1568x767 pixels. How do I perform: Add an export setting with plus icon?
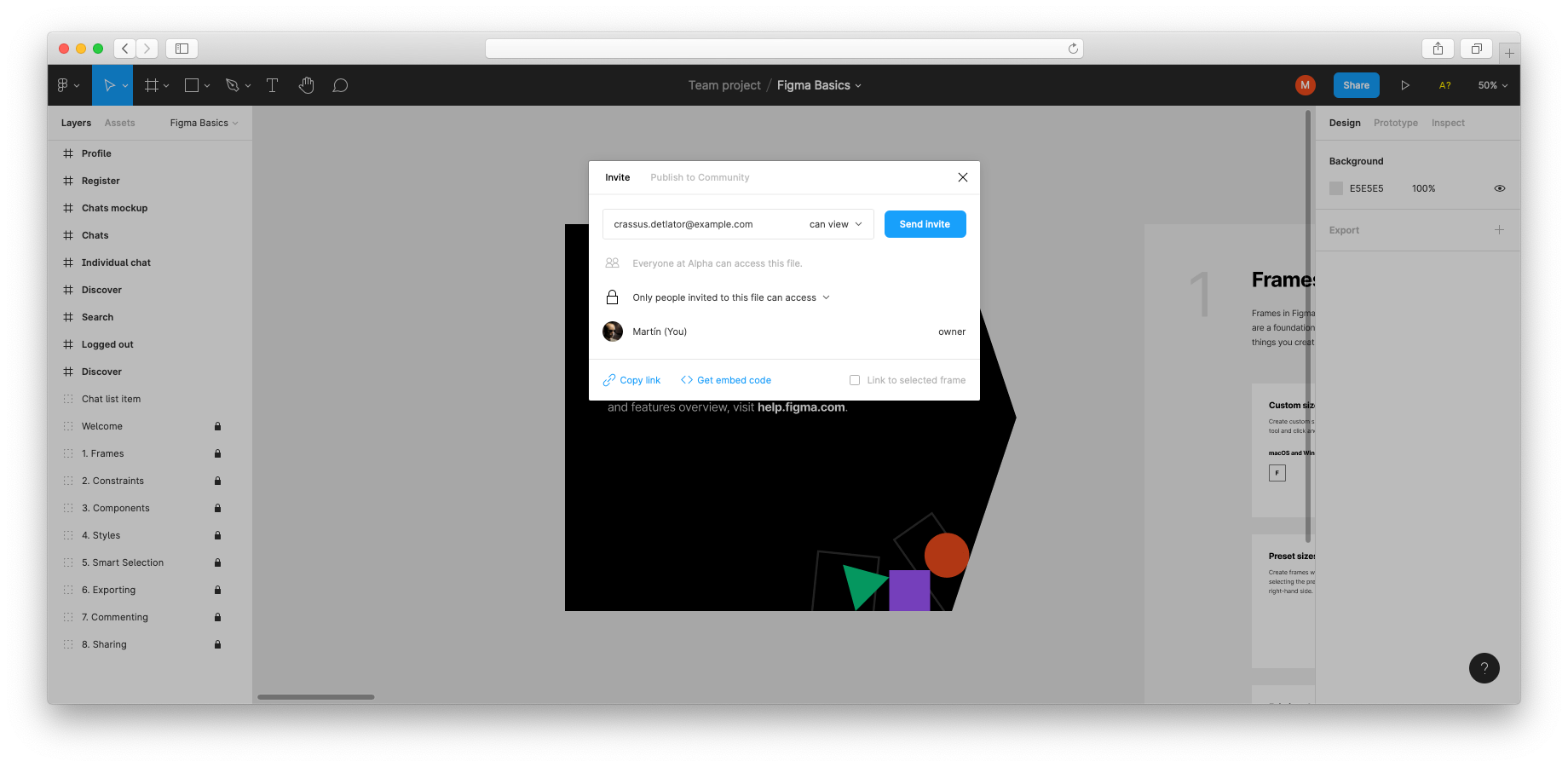tap(1499, 230)
